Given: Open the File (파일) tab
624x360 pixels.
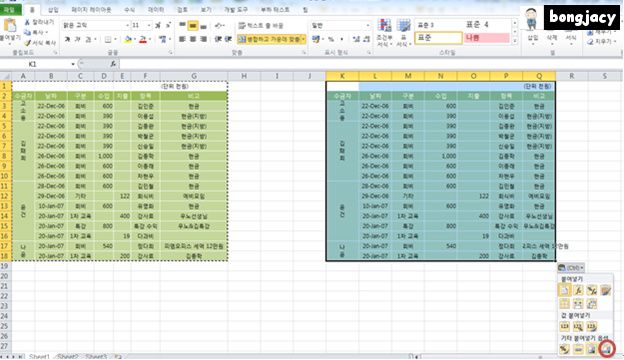Looking at the screenshot, I should coord(10,10).
